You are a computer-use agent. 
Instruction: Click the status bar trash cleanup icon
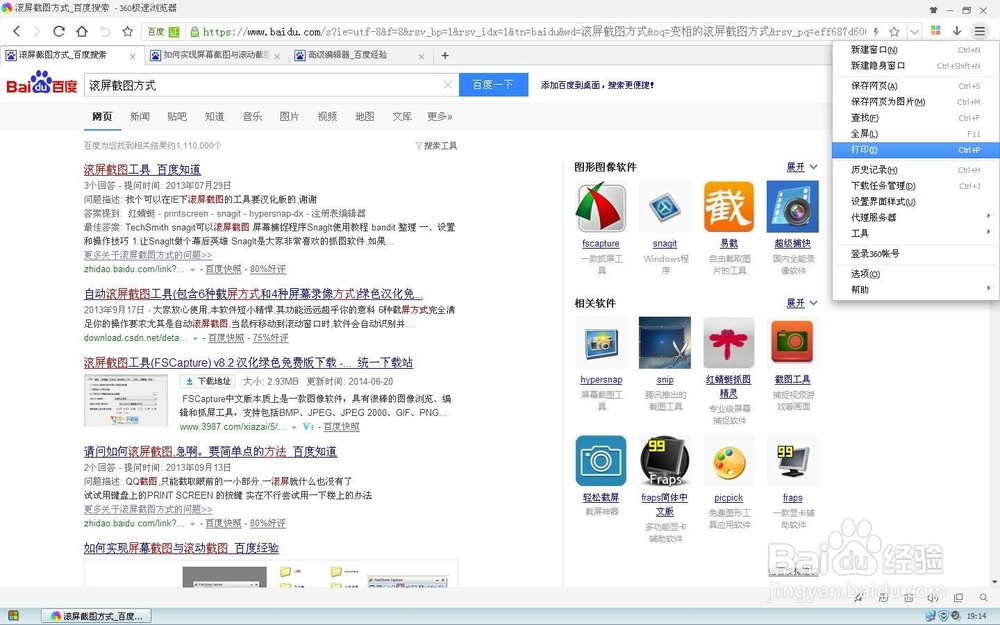tap(908, 598)
